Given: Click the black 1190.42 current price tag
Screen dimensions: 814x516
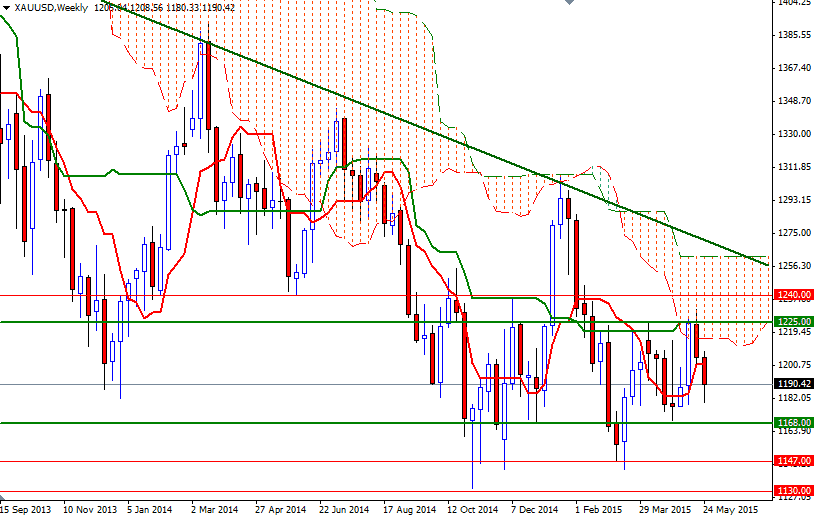Looking at the screenshot, I should pyautogui.click(x=793, y=384).
